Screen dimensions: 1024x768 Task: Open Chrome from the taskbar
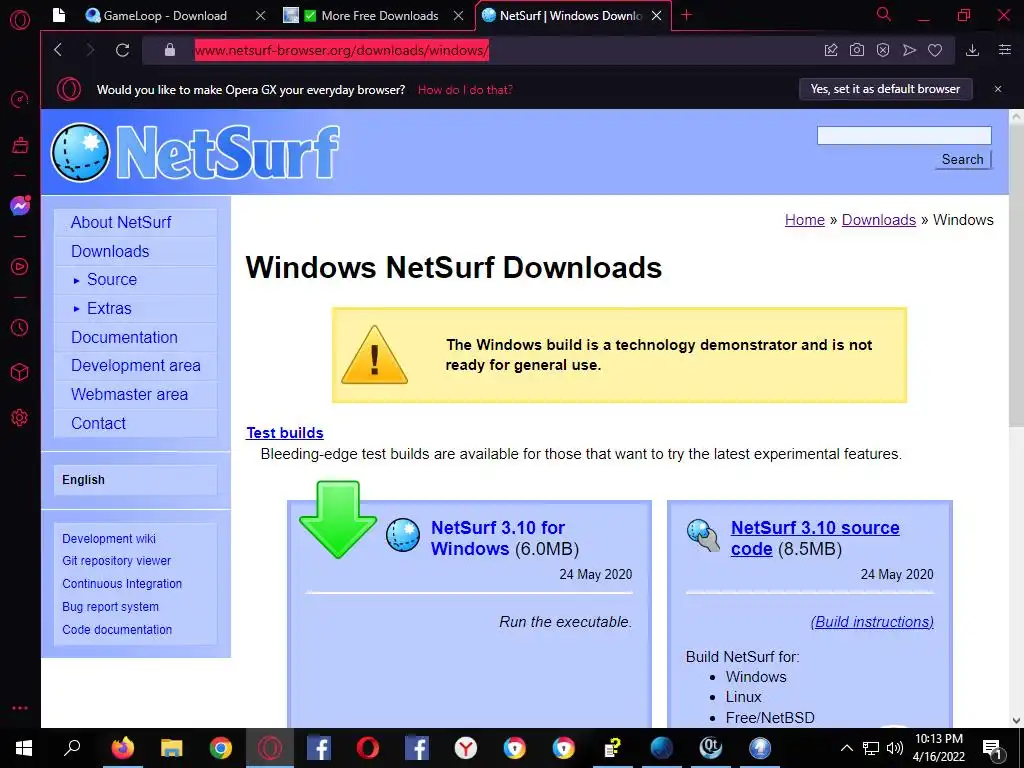pos(221,748)
